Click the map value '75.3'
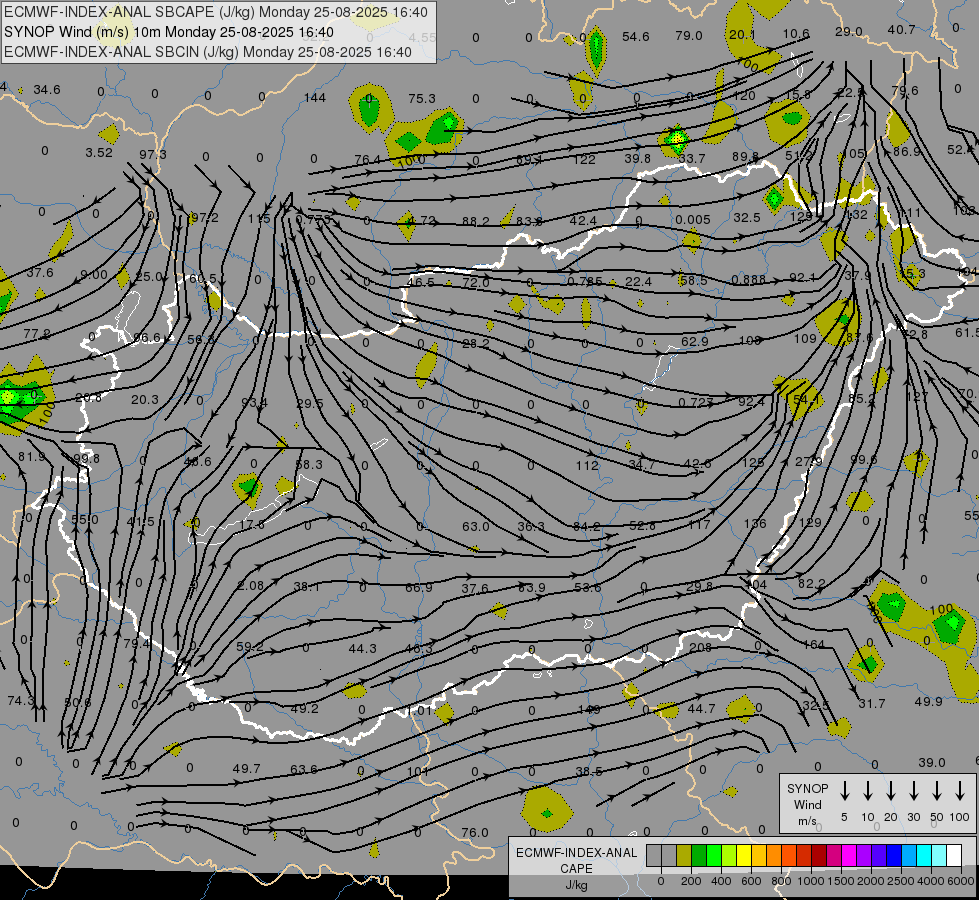Viewport: 979px width, 900px height. 422,99
